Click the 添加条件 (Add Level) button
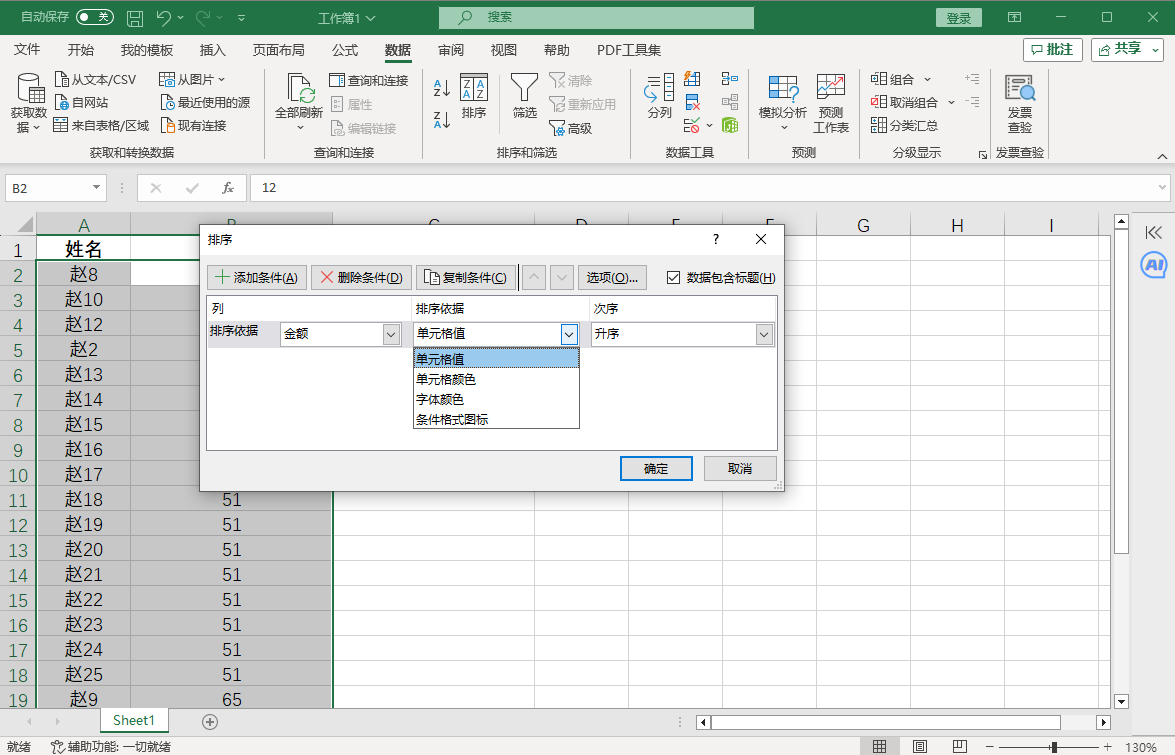 pyautogui.click(x=256, y=278)
